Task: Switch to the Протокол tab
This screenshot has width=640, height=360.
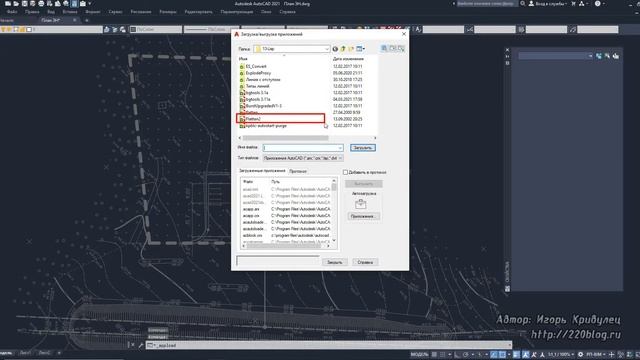Action: (298, 171)
